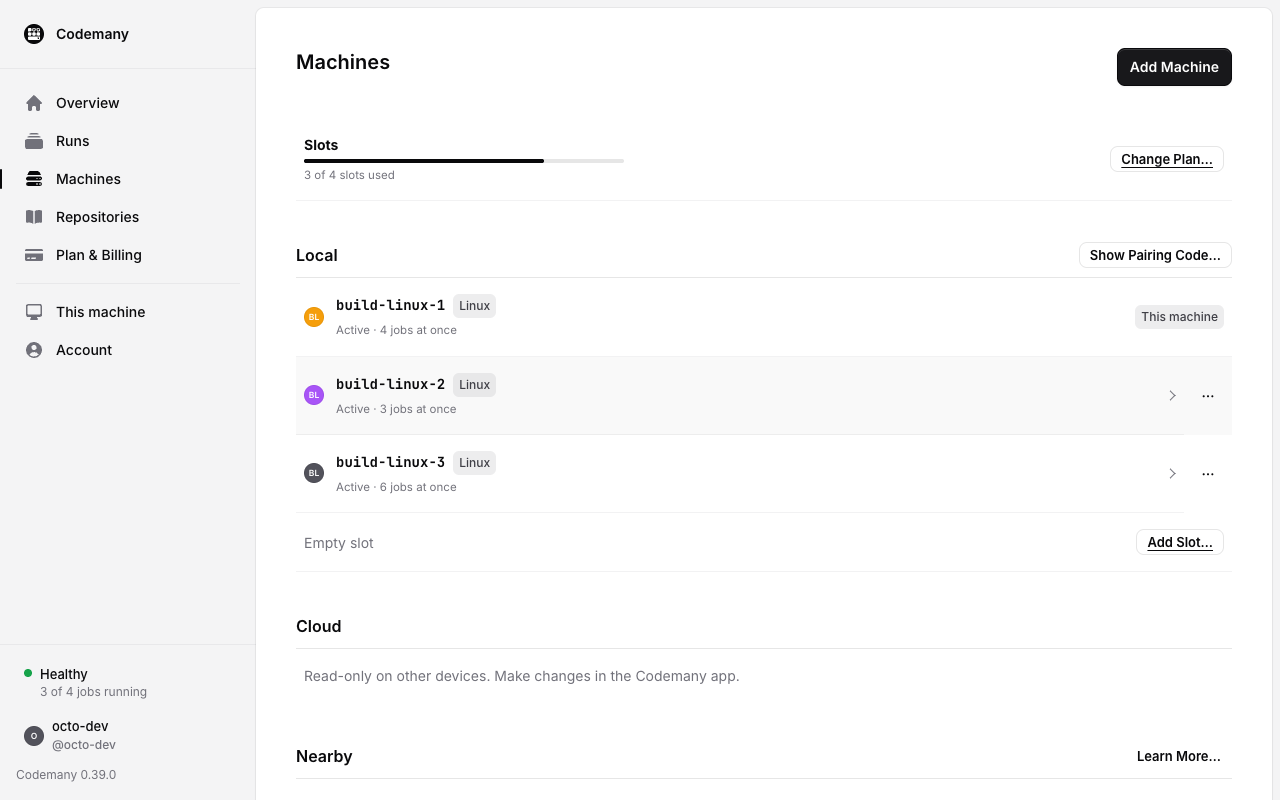This screenshot has width=1280, height=800.
Task: Click the Codemany logo icon
Action: [x=34, y=34]
